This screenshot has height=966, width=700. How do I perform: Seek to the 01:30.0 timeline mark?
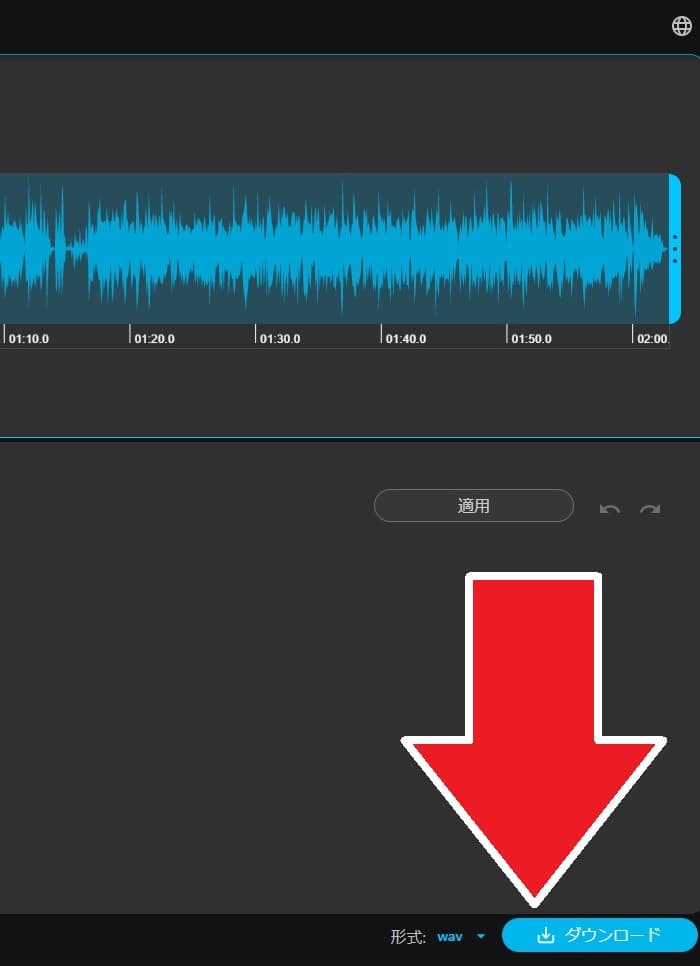click(x=280, y=339)
